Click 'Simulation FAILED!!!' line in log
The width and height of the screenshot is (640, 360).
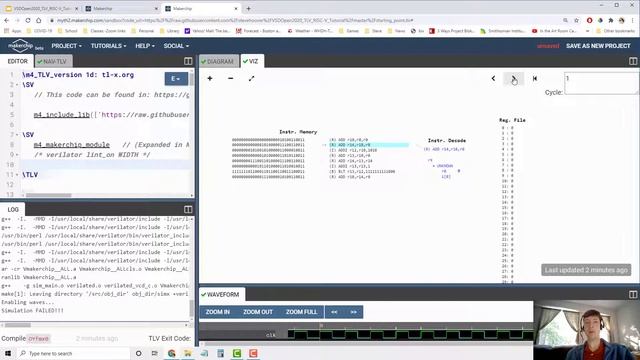32,311
